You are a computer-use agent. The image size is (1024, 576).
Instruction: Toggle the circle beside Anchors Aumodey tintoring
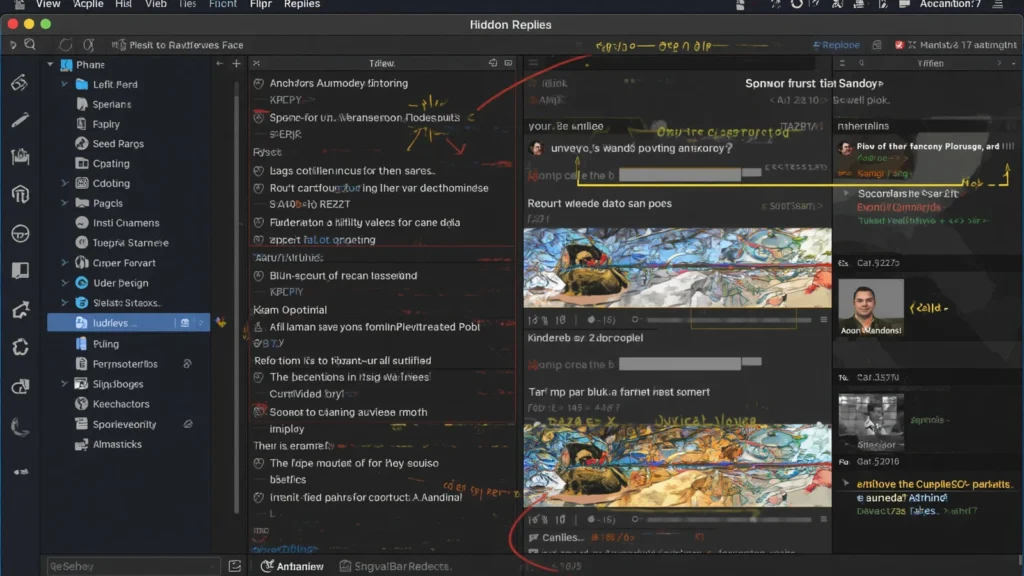pyautogui.click(x=259, y=84)
